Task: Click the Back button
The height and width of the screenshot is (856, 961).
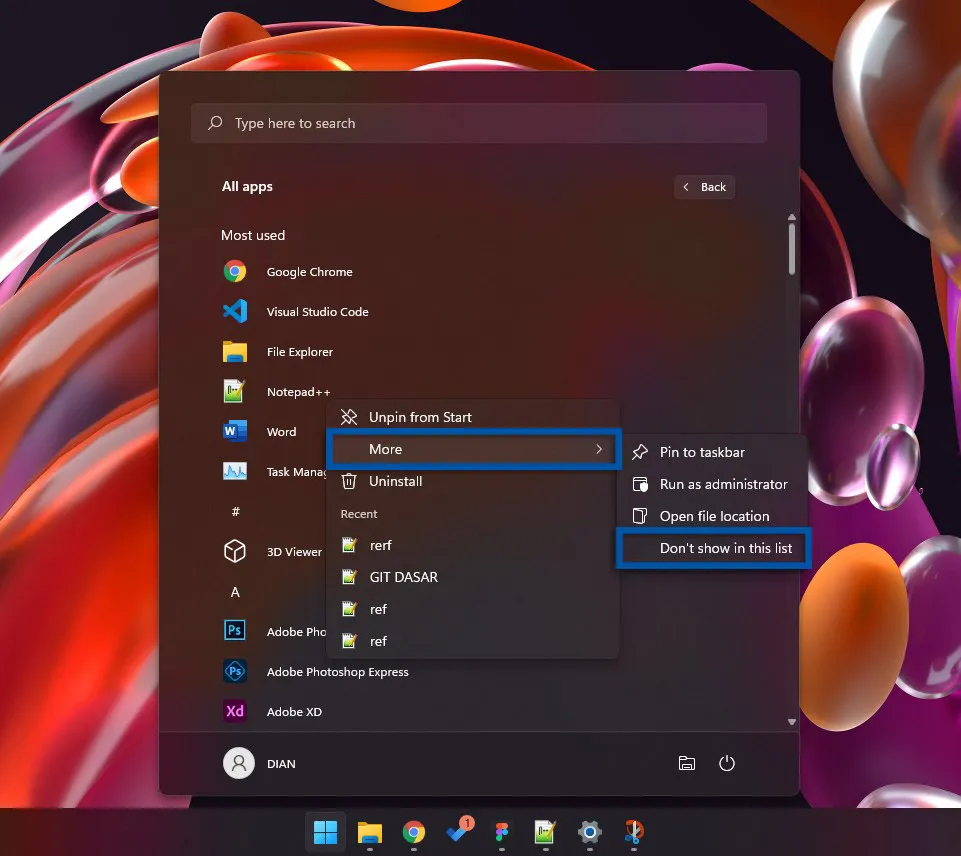Action: coord(704,187)
